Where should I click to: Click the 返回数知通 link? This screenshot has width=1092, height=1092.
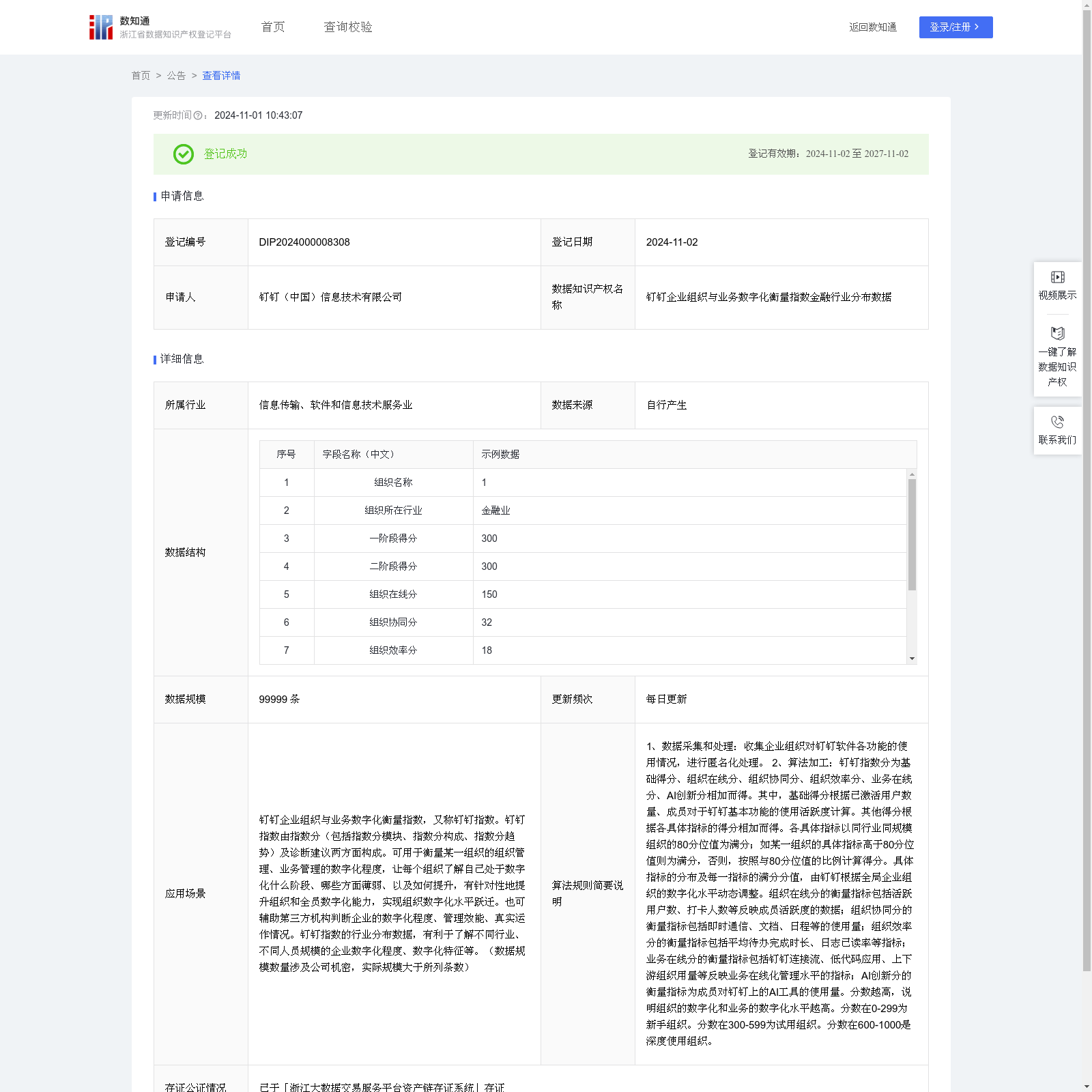point(873,27)
